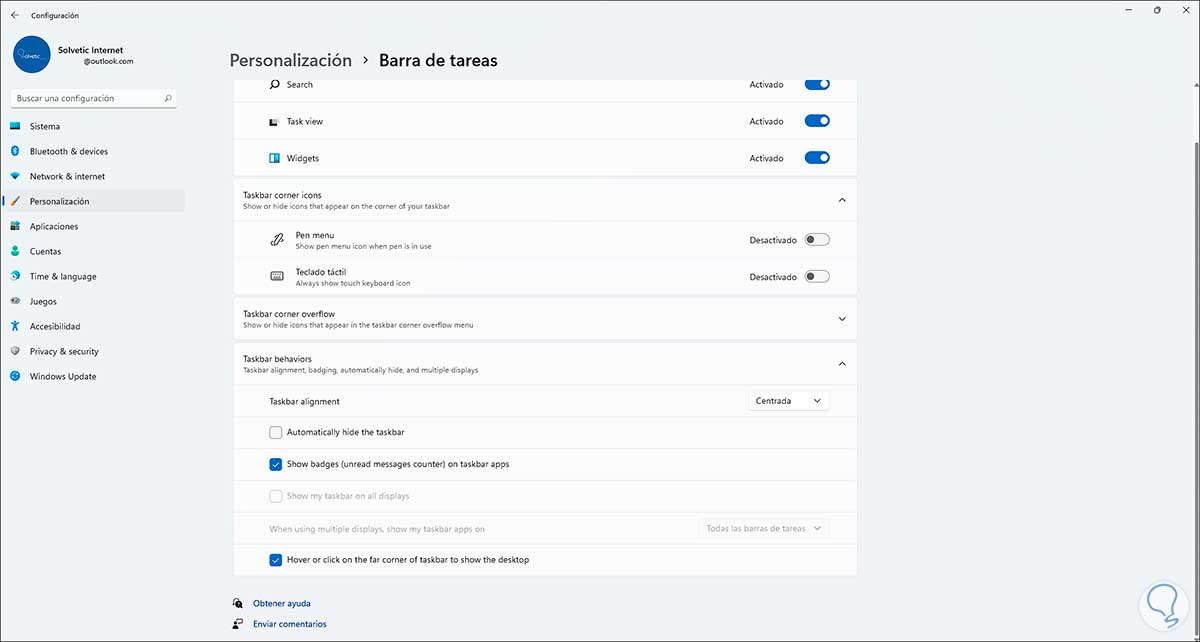Viewport: 1200px width, 642px height.
Task: Check Automatically hide the taskbar
Action: (276, 432)
